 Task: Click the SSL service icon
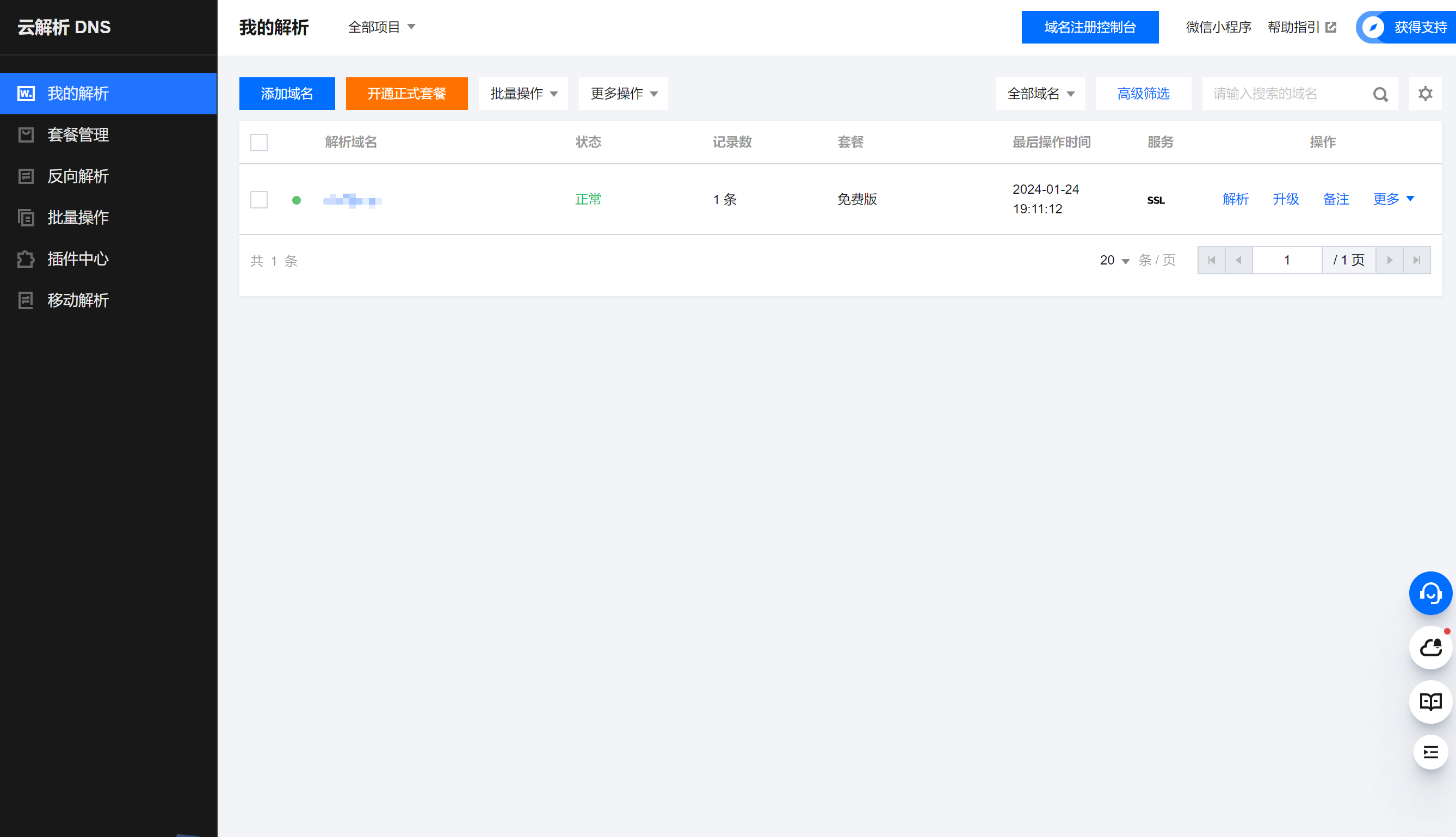tap(1156, 200)
